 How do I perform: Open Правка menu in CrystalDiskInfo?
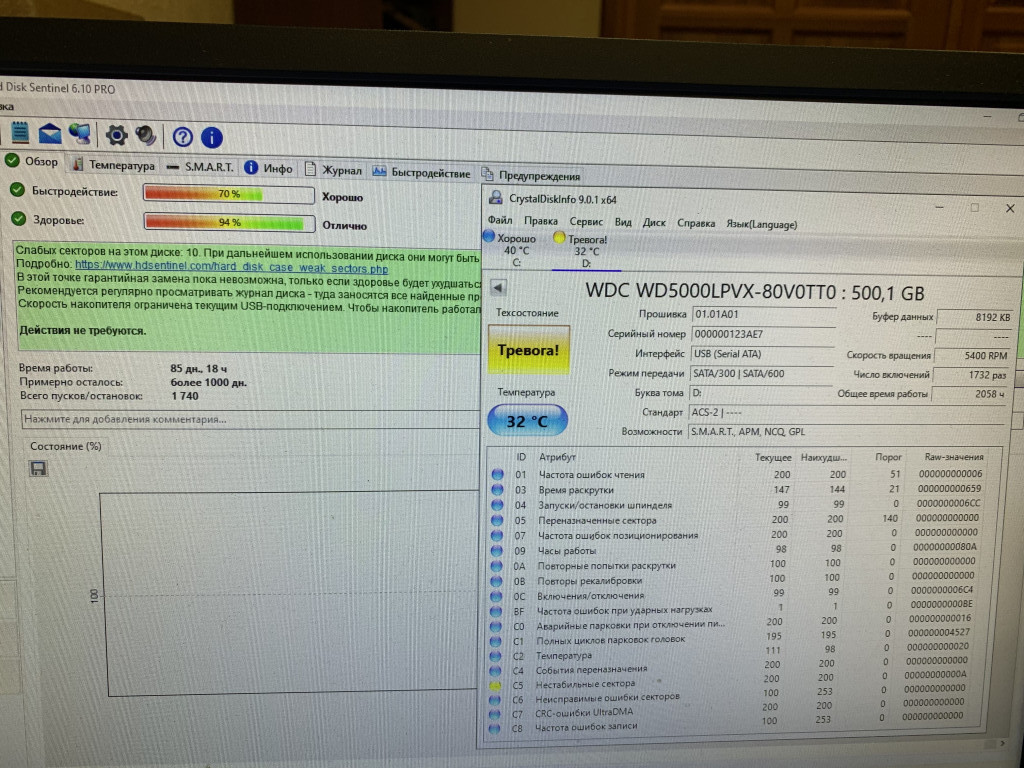click(x=541, y=221)
